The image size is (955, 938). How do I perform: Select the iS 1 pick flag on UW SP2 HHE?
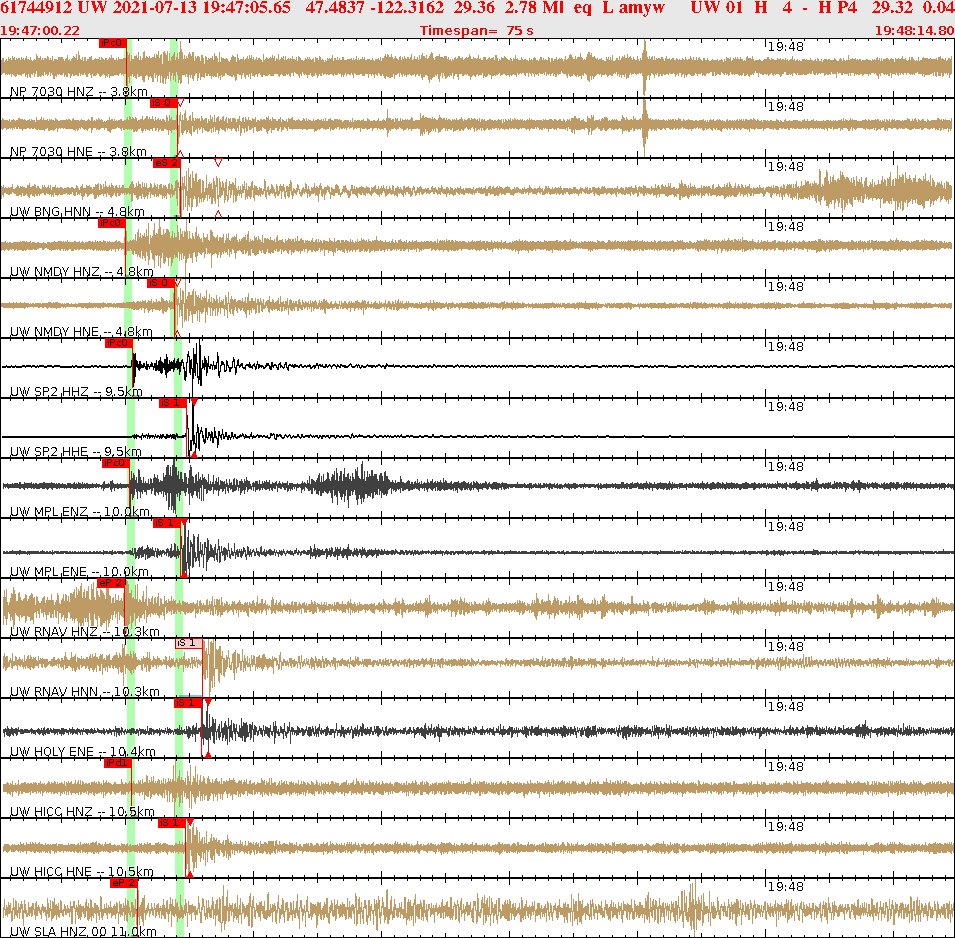pyautogui.click(x=170, y=403)
